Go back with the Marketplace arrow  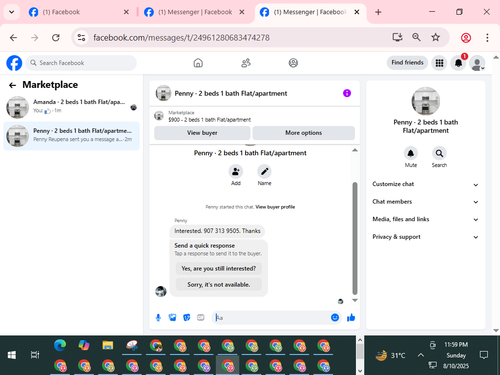pos(13,85)
